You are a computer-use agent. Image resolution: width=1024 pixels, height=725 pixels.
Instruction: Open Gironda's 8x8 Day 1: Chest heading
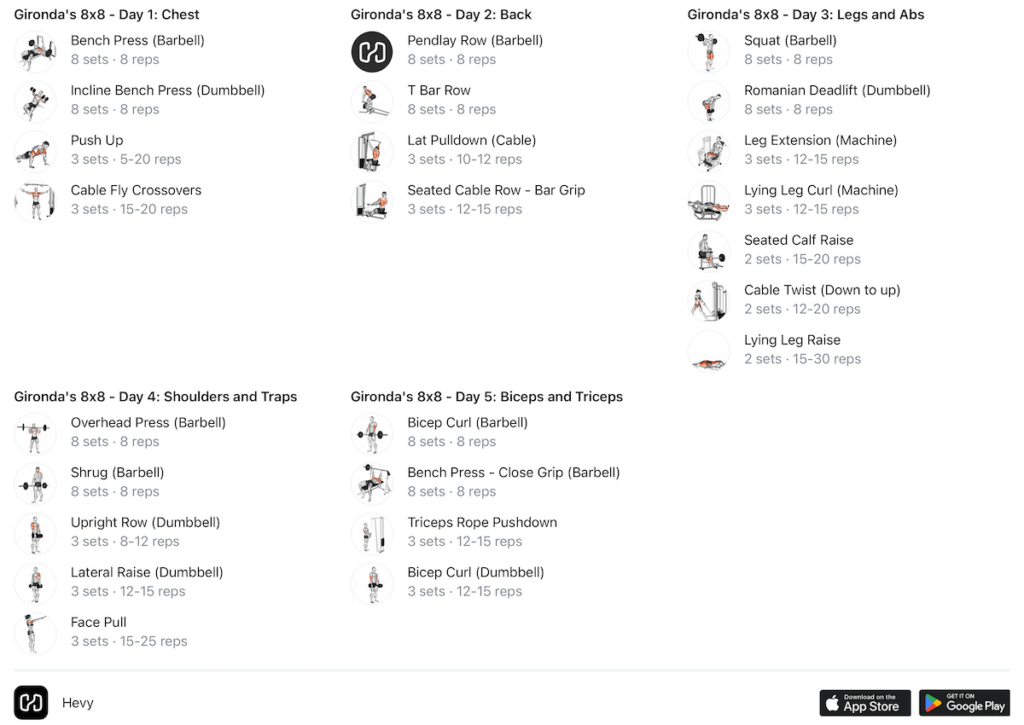click(106, 14)
